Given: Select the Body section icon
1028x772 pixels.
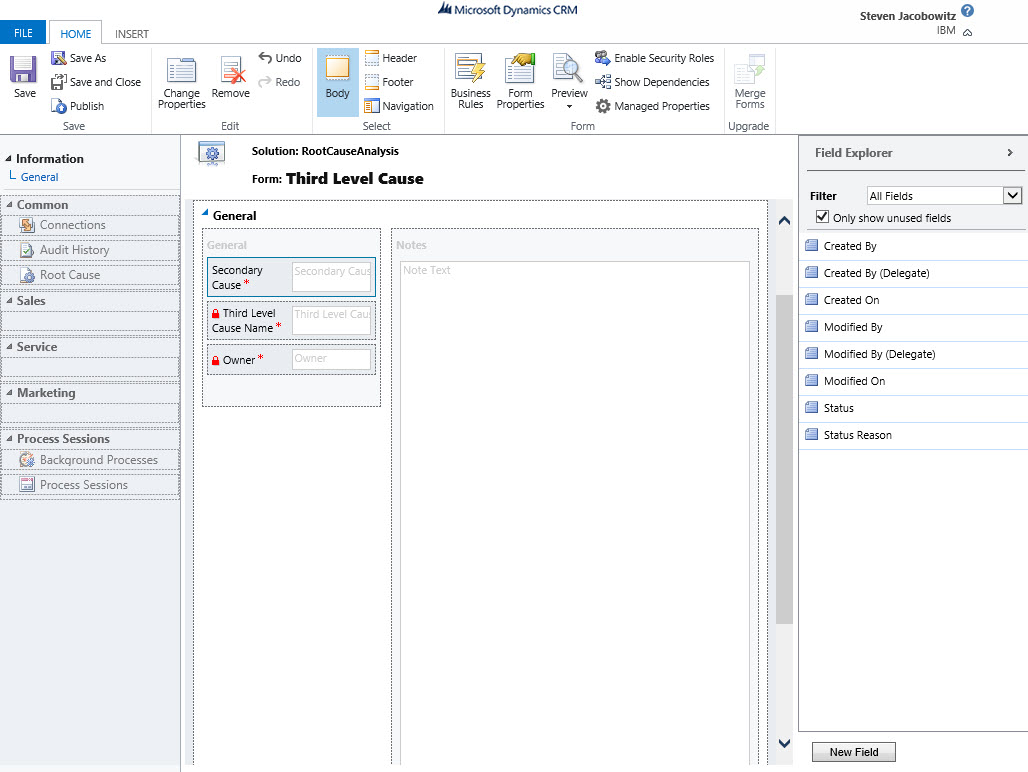Looking at the screenshot, I should 338,70.
